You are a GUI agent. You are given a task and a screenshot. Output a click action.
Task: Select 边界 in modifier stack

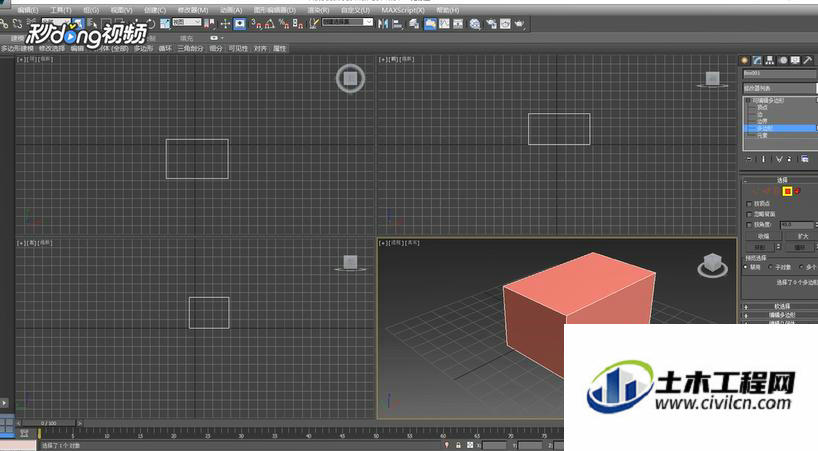tap(762, 121)
